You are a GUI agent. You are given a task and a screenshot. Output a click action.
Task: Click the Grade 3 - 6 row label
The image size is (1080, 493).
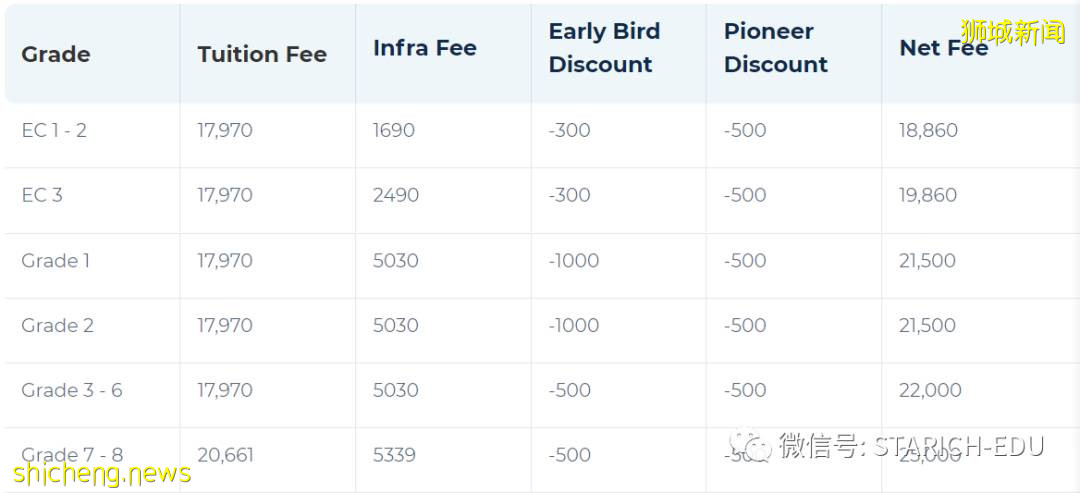[72, 390]
